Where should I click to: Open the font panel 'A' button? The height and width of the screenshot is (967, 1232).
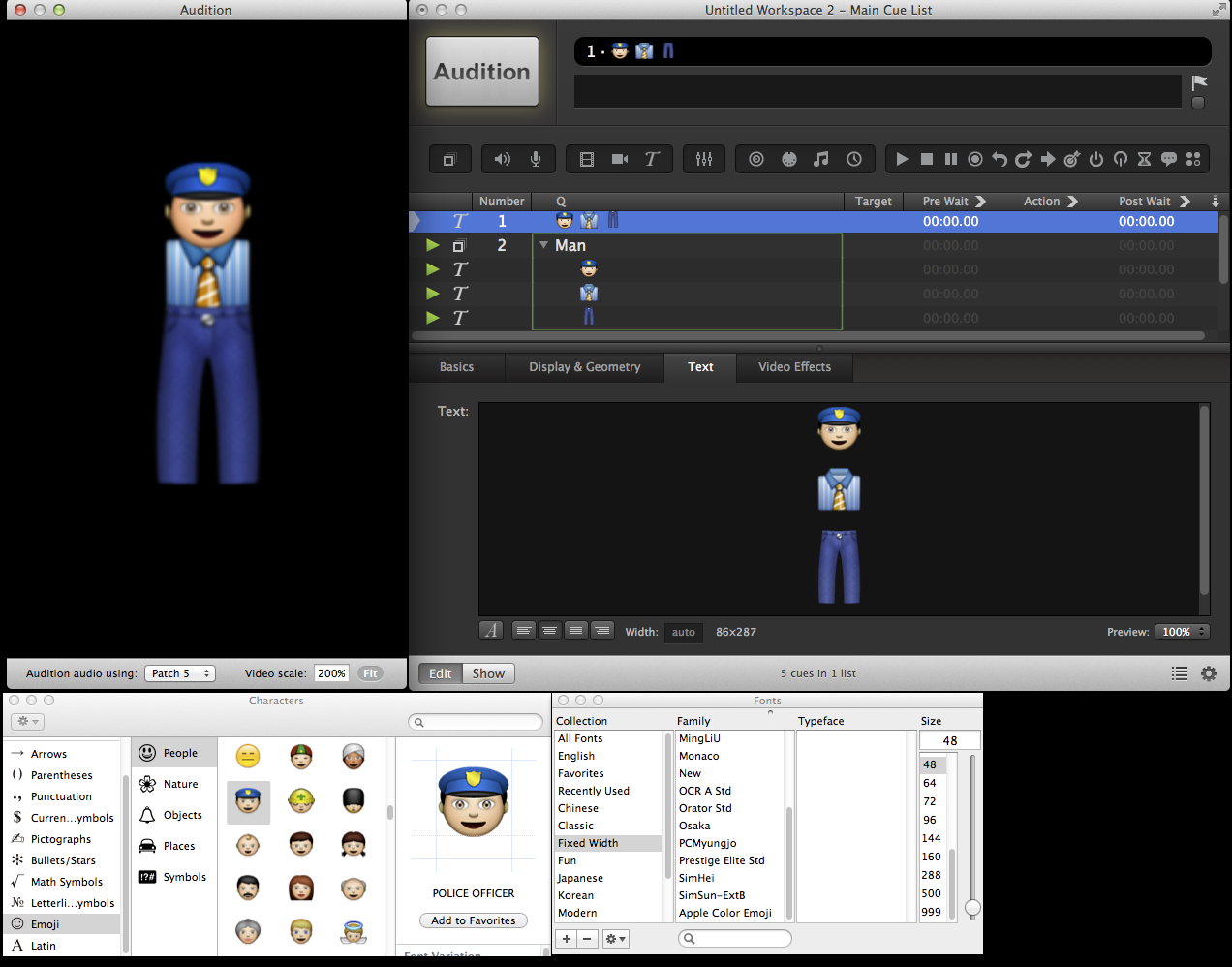coord(491,631)
